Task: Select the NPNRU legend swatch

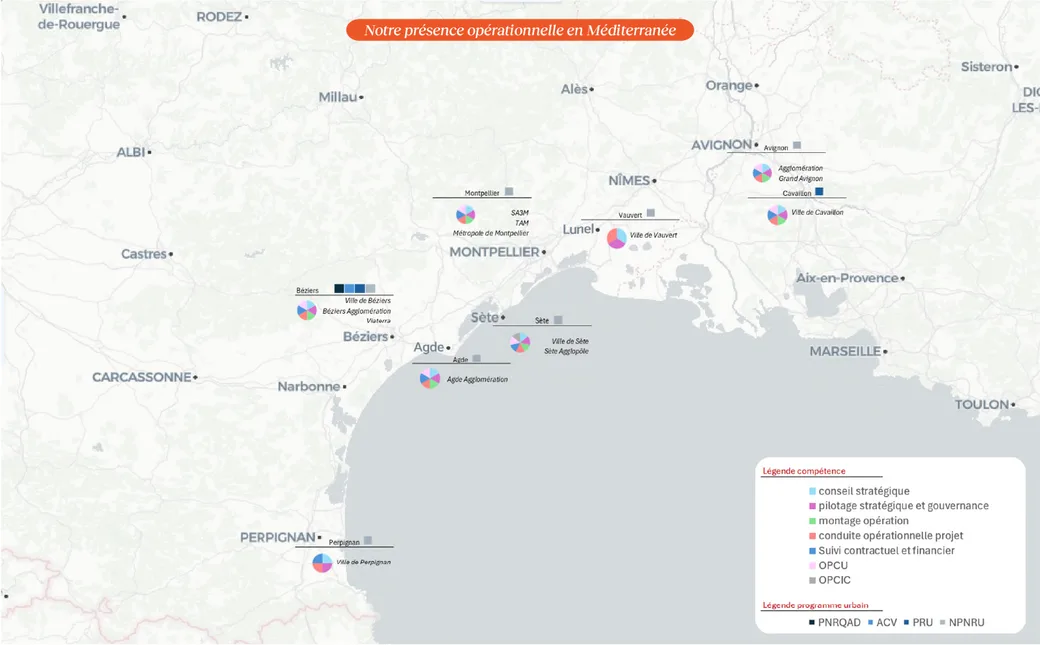Action: pyautogui.click(x=942, y=622)
